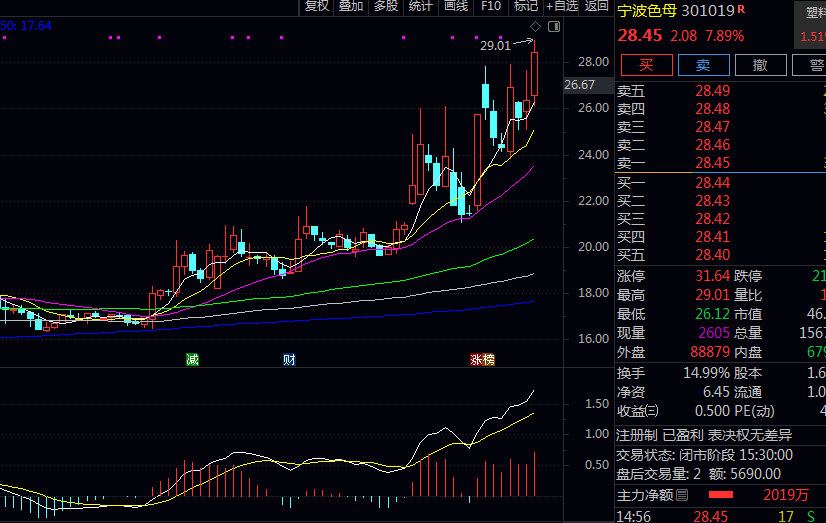Click the 最低 value 26.12
Viewport: 826px width, 523px height.
pyautogui.click(x=712, y=314)
